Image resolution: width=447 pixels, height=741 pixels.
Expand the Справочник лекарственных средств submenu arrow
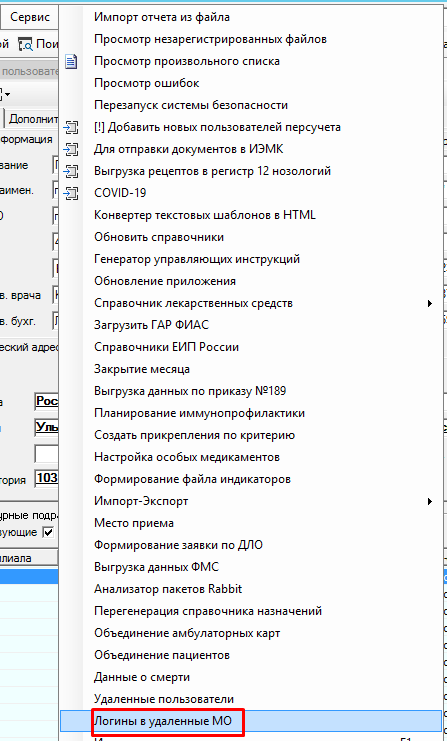pyautogui.click(x=430, y=303)
